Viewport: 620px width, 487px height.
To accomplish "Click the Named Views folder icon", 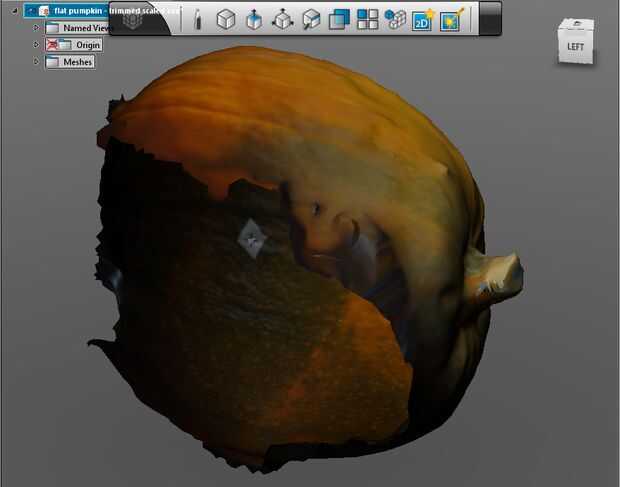I will point(52,28).
